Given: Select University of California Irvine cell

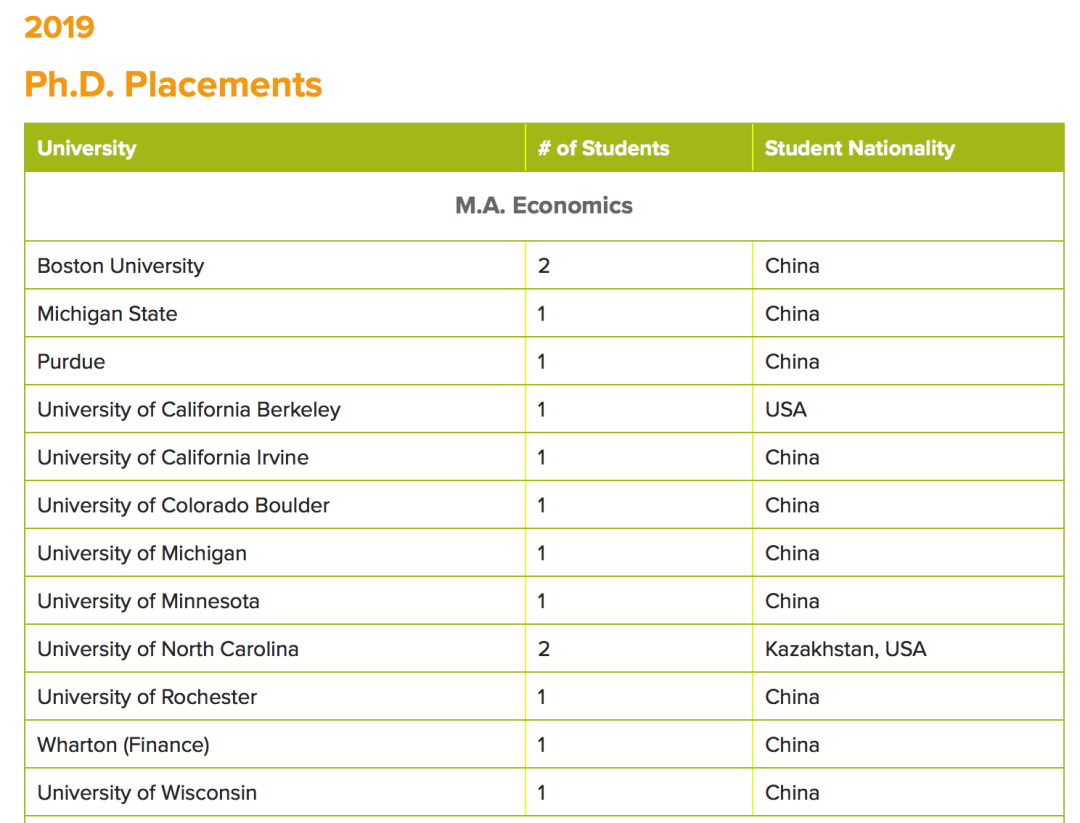Looking at the screenshot, I should click(173, 458).
